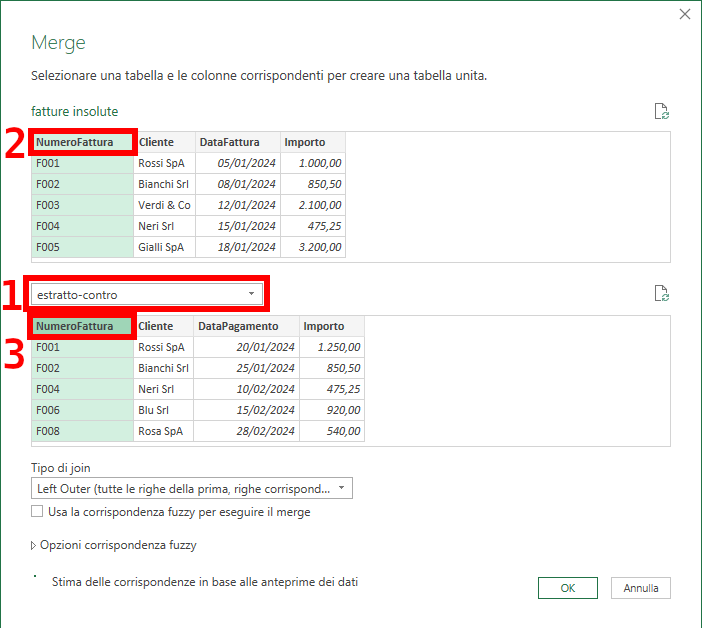Image resolution: width=702 pixels, height=628 pixels.
Task: Refresh the estratto-contro table preview
Action: pos(661,293)
